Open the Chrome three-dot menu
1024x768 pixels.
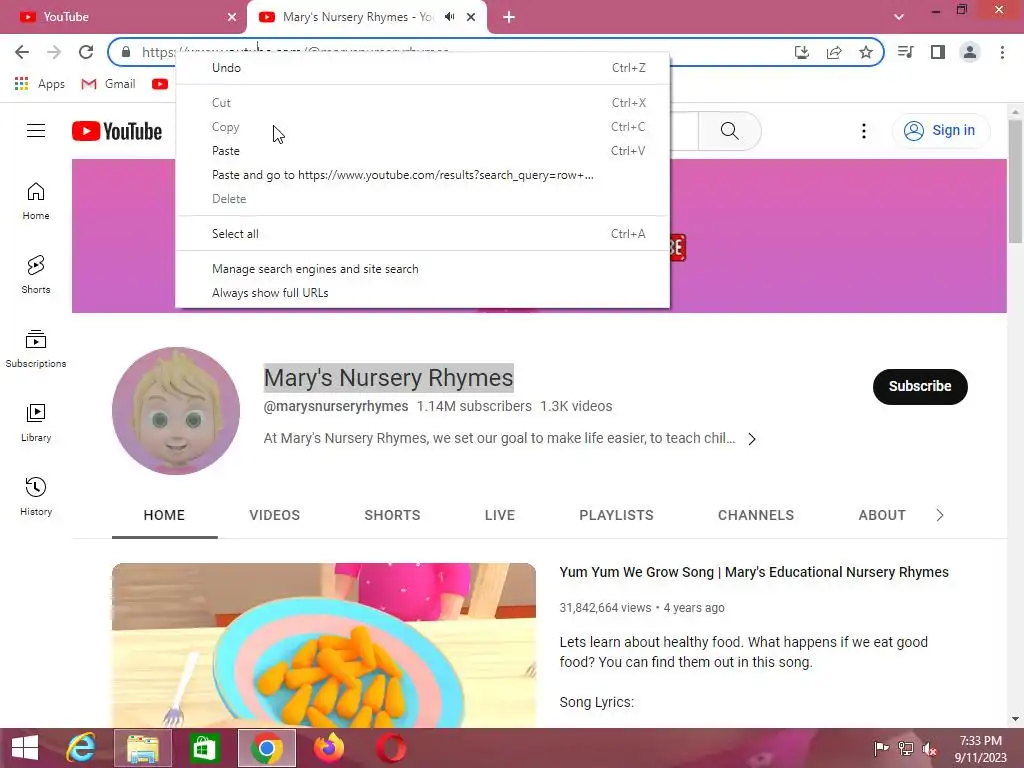[x=1002, y=52]
